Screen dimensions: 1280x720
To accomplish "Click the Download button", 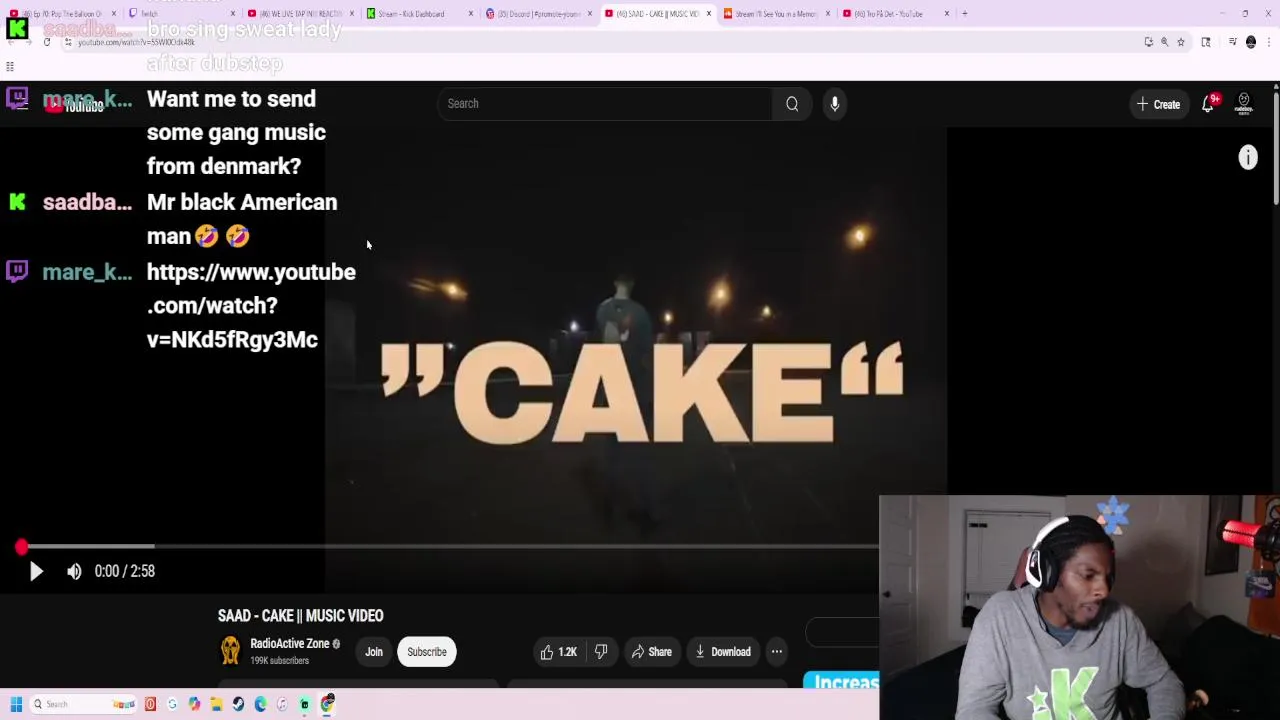I will (723, 652).
